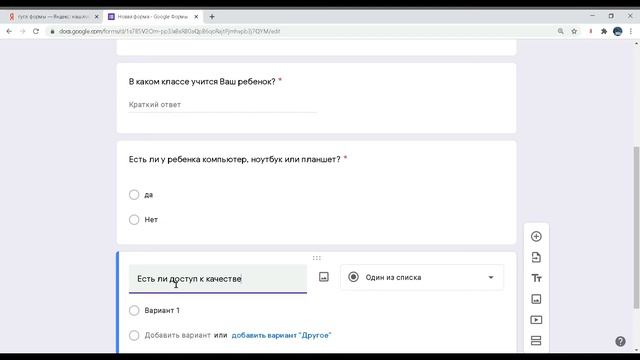
Task: Select question 'Есть ли у ребенка компьютер, ноутбук или планшет?'
Action: [234, 159]
